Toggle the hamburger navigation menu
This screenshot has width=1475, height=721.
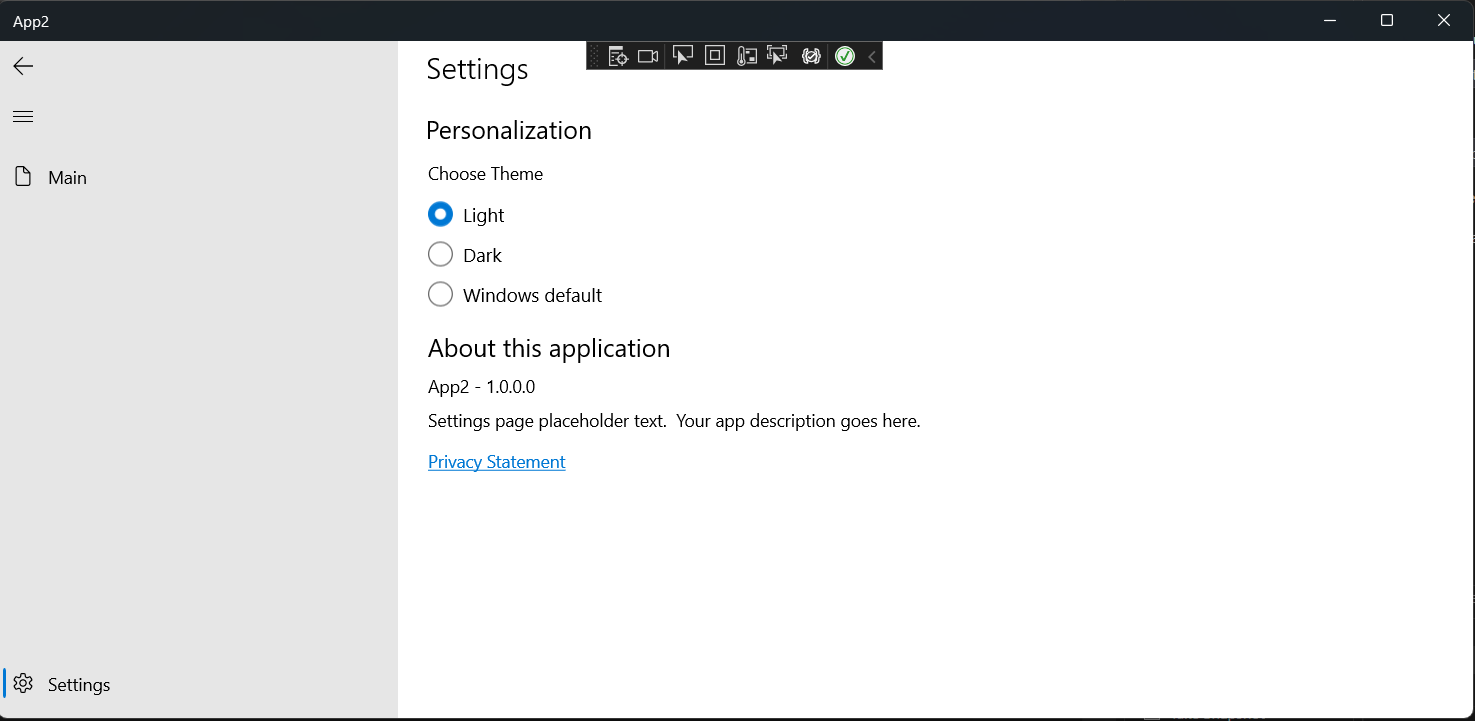(x=23, y=117)
